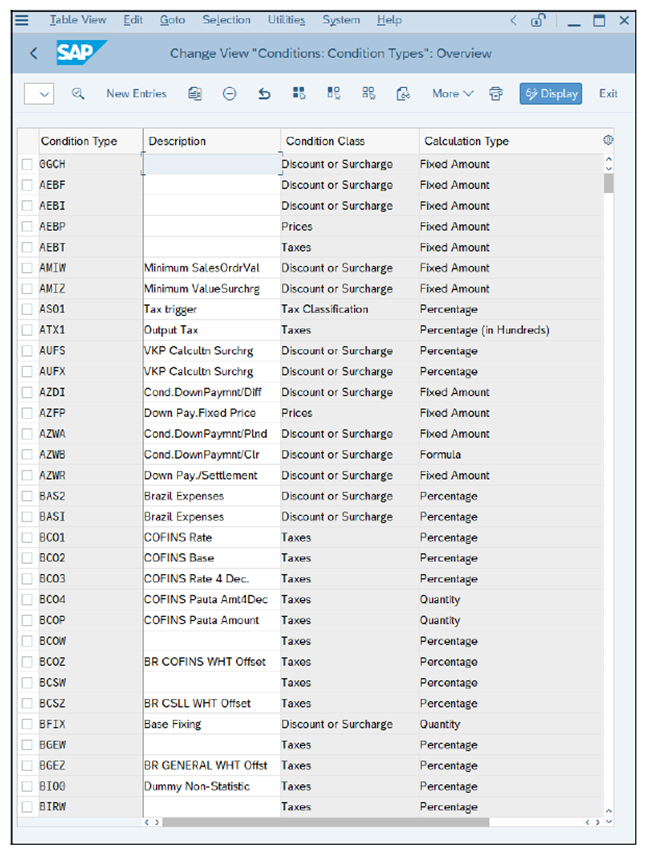Open the hamburger menu icon
Screen dimensions: 646x855
tap(22, 20)
